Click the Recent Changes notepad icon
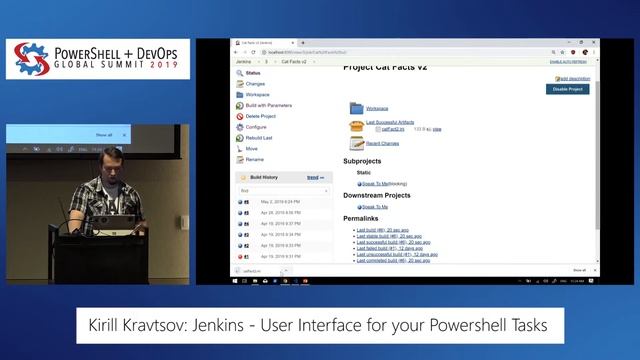 point(356,143)
